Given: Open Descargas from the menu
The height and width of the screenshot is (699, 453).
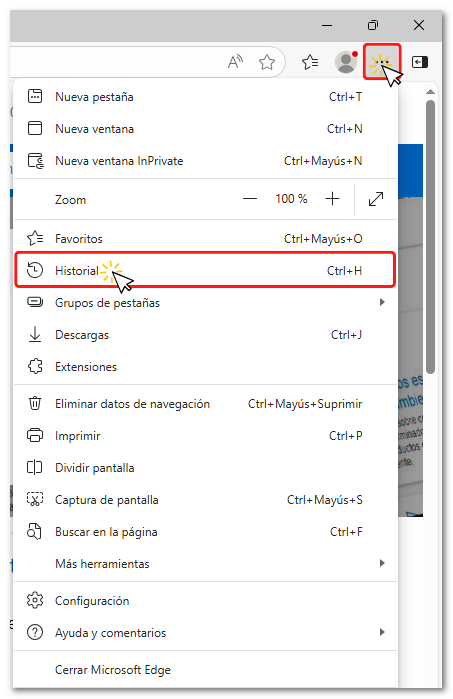Looking at the screenshot, I should tap(205, 334).
